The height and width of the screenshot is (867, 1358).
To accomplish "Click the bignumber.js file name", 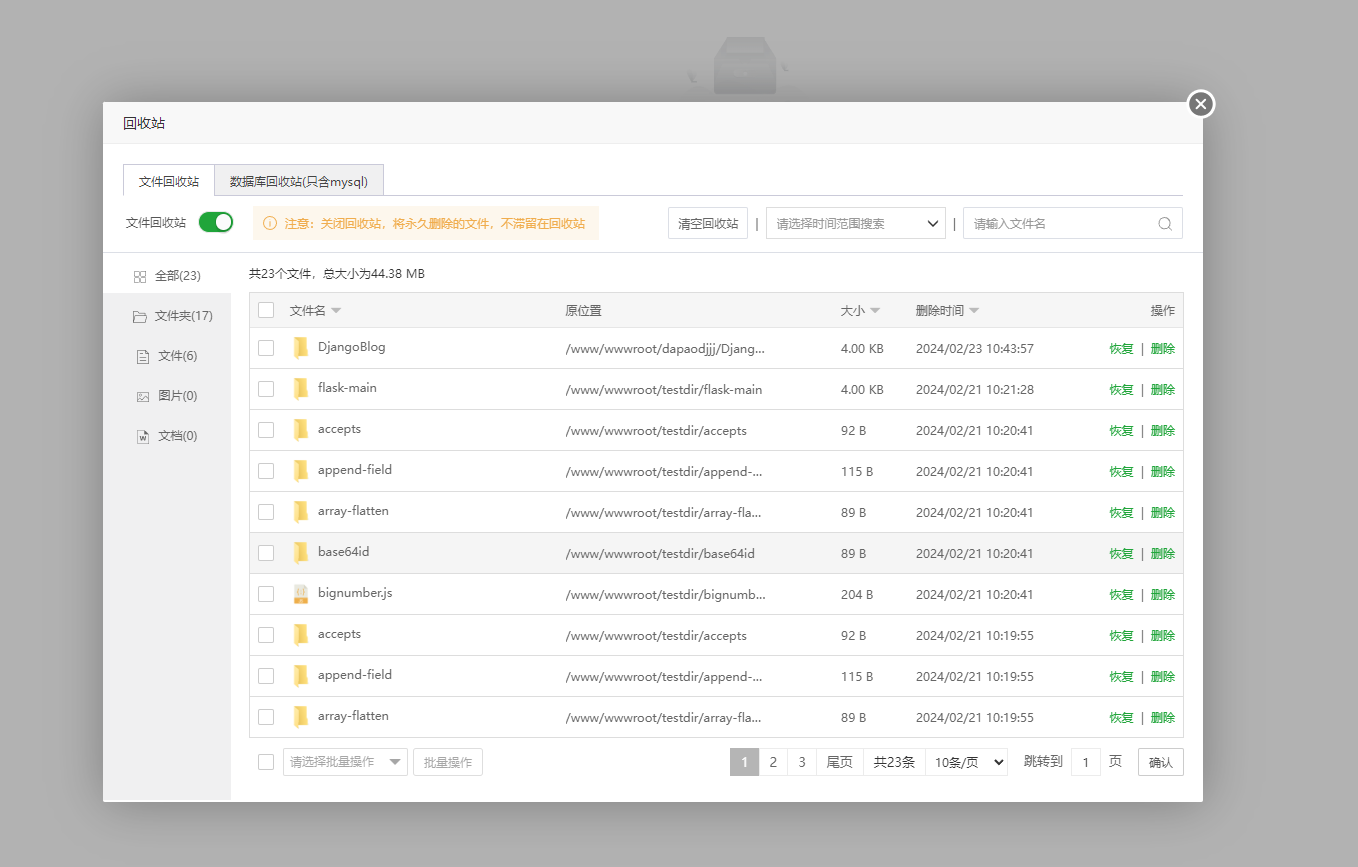I will tap(355, 593).
